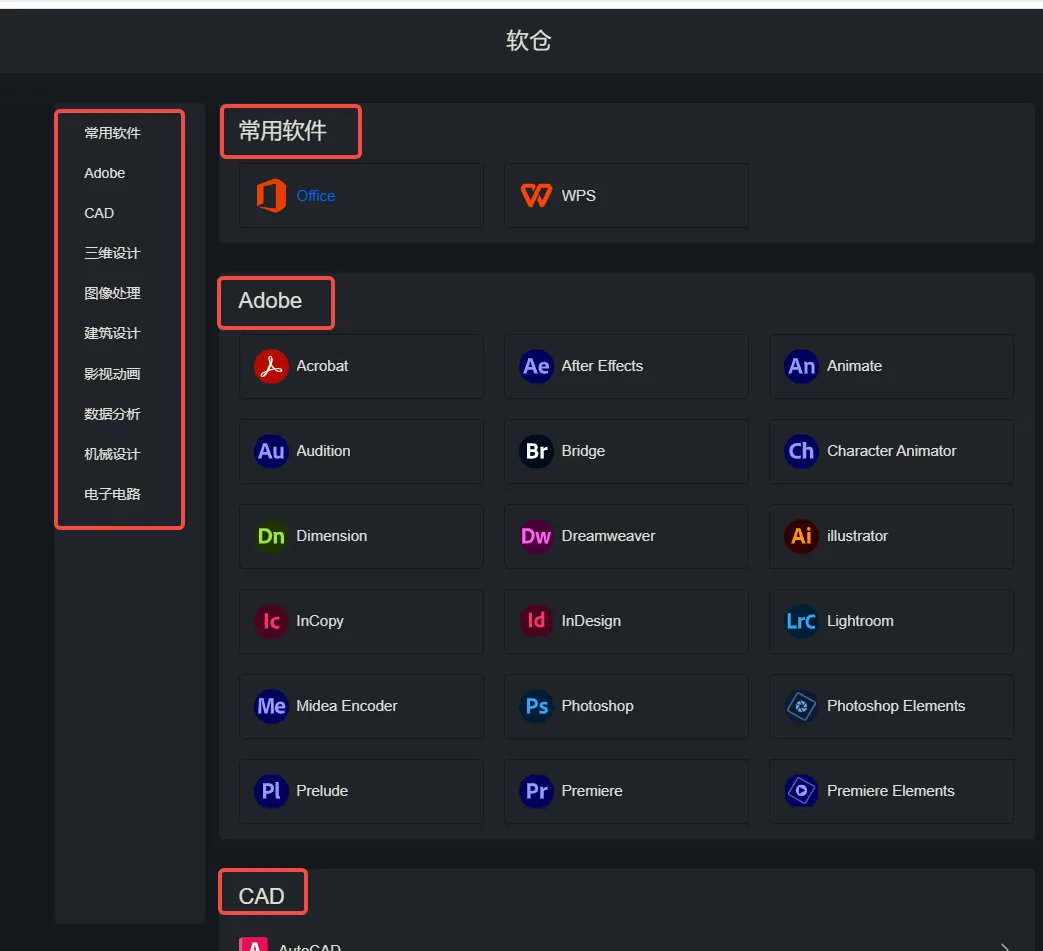This screenshot has width=1043, height=951.
Task: Click the Adobe section heading
Action: (x=270, y=301)
